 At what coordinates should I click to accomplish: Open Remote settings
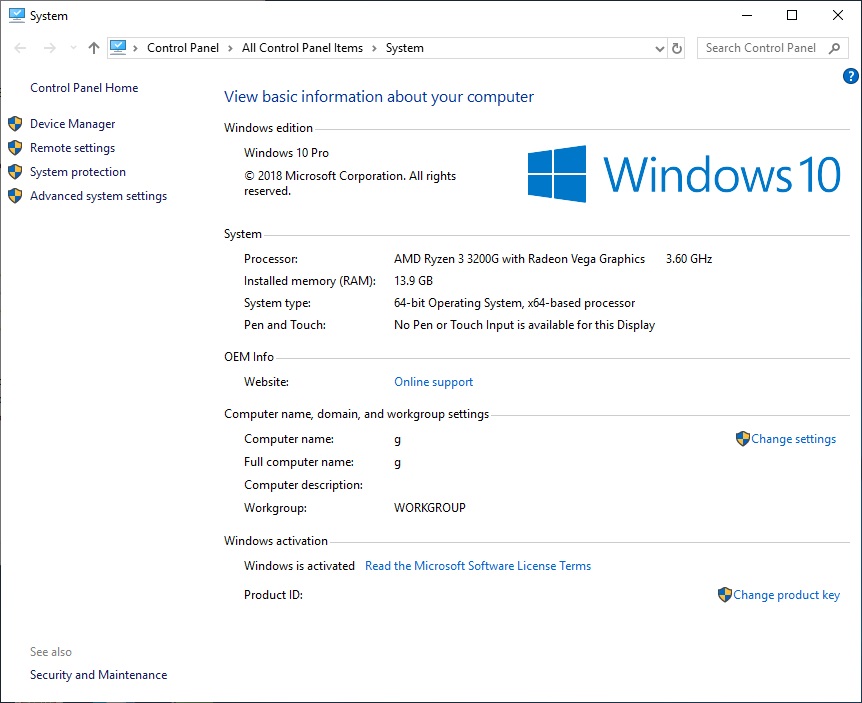(73, 148)
